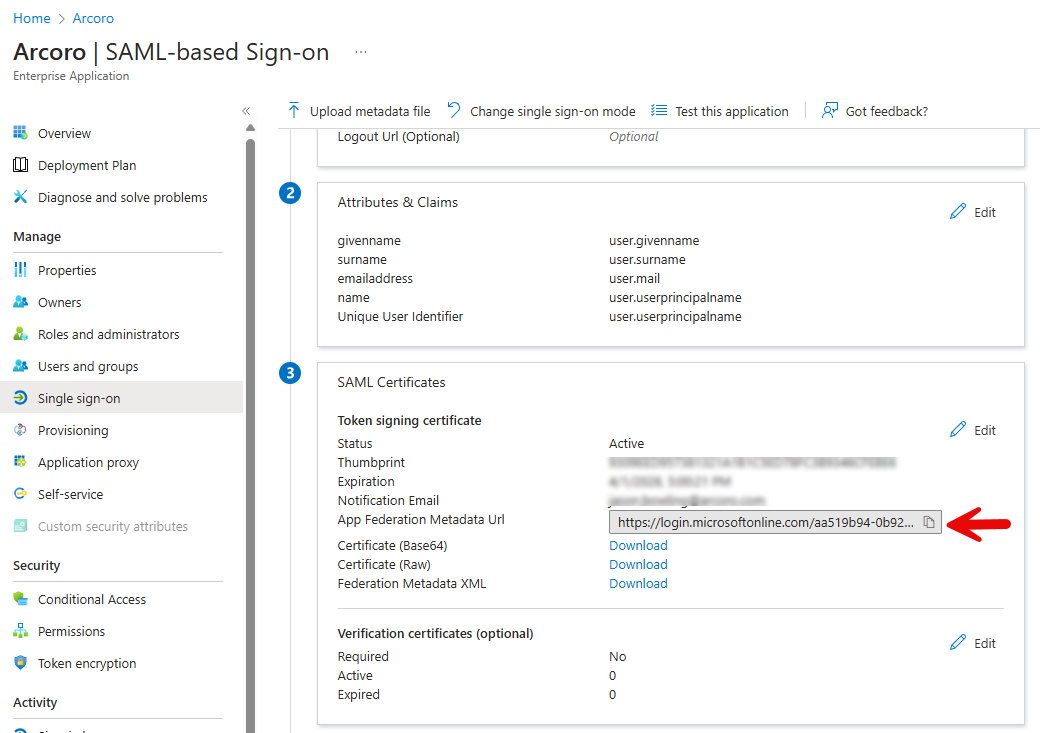Edit Attributes & Claims section
This screenshot has height=733, width=1040.
973,212
